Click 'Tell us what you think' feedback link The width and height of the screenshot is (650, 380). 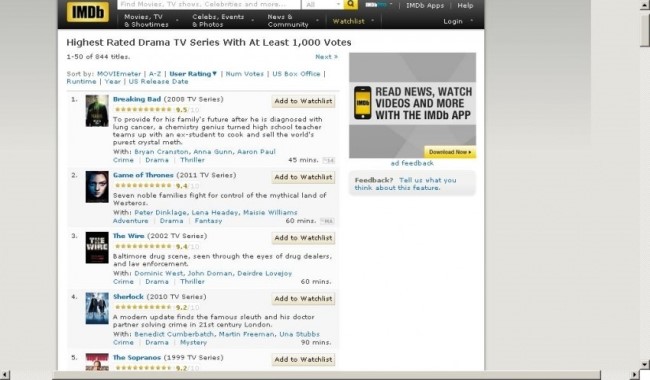click(x=405, y=184)
